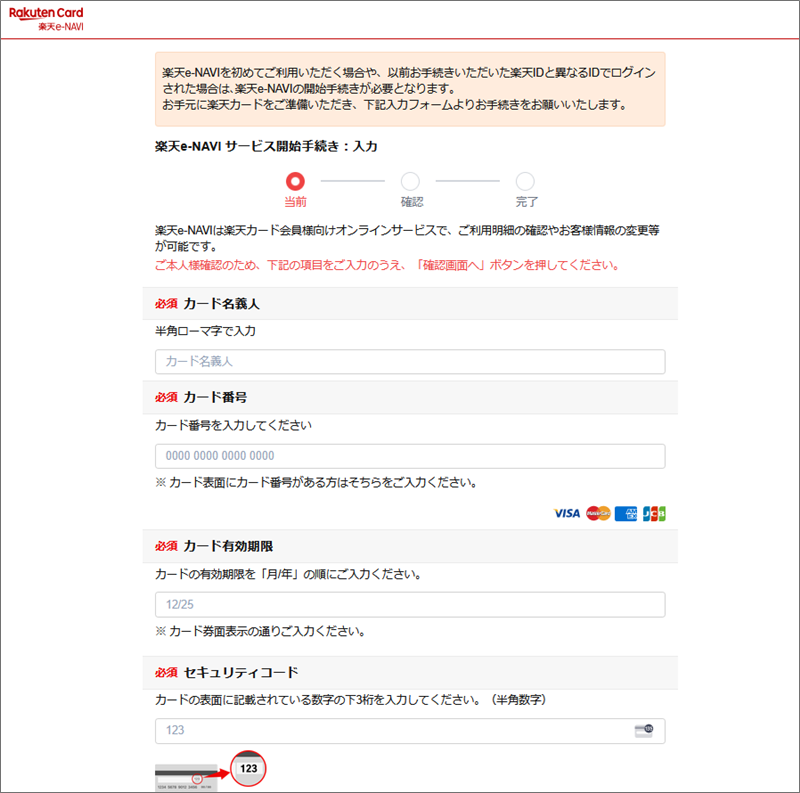800x793 pixels.
Task: Click the VISA card brand logo
Action: 567,513
